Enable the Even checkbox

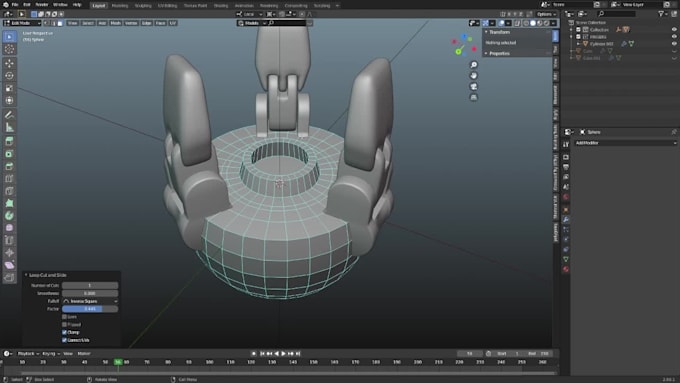[x=65, y=317]
